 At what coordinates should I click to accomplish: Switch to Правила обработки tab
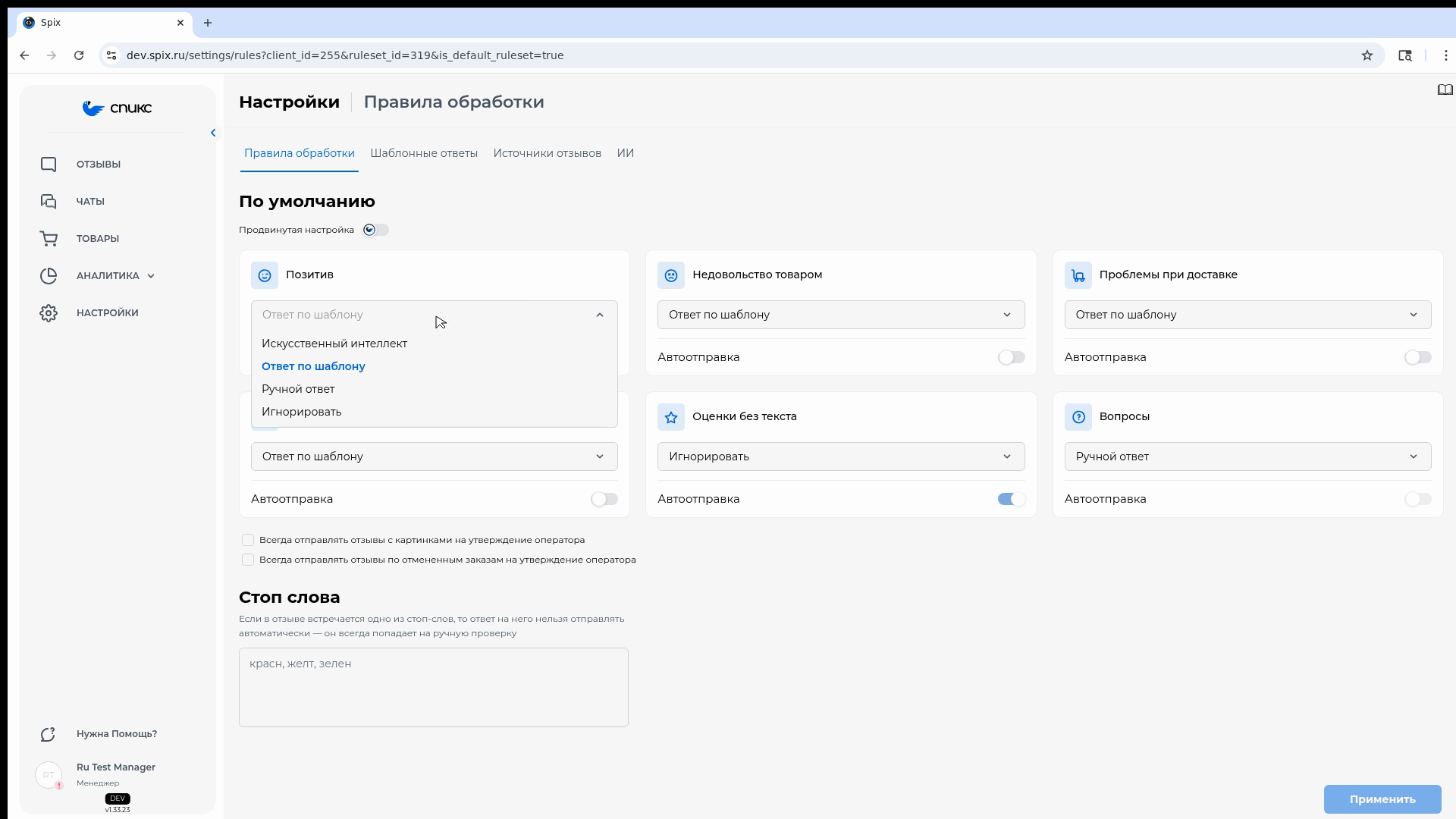click(300, 153)
